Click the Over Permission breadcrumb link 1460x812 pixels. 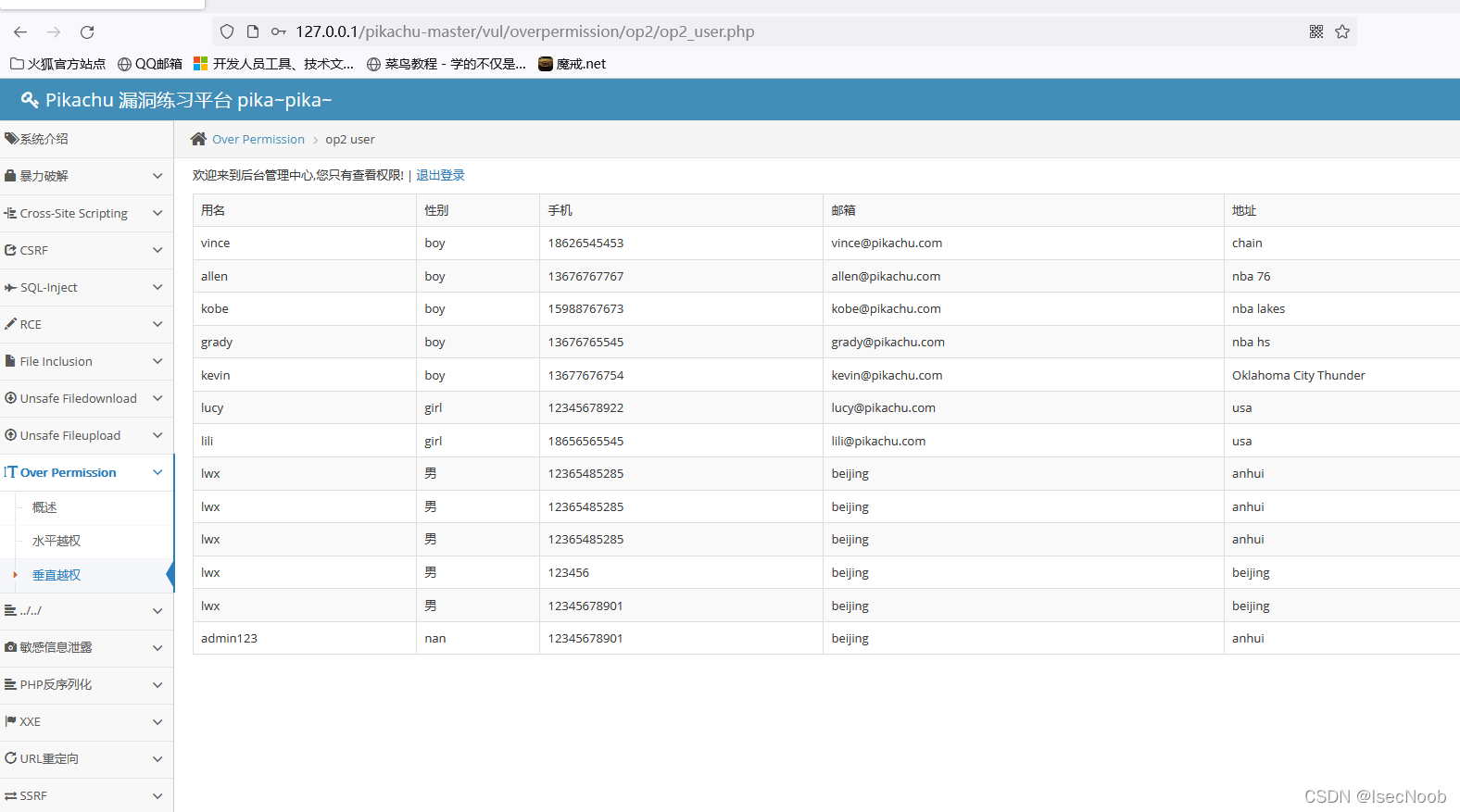(258, 139)
